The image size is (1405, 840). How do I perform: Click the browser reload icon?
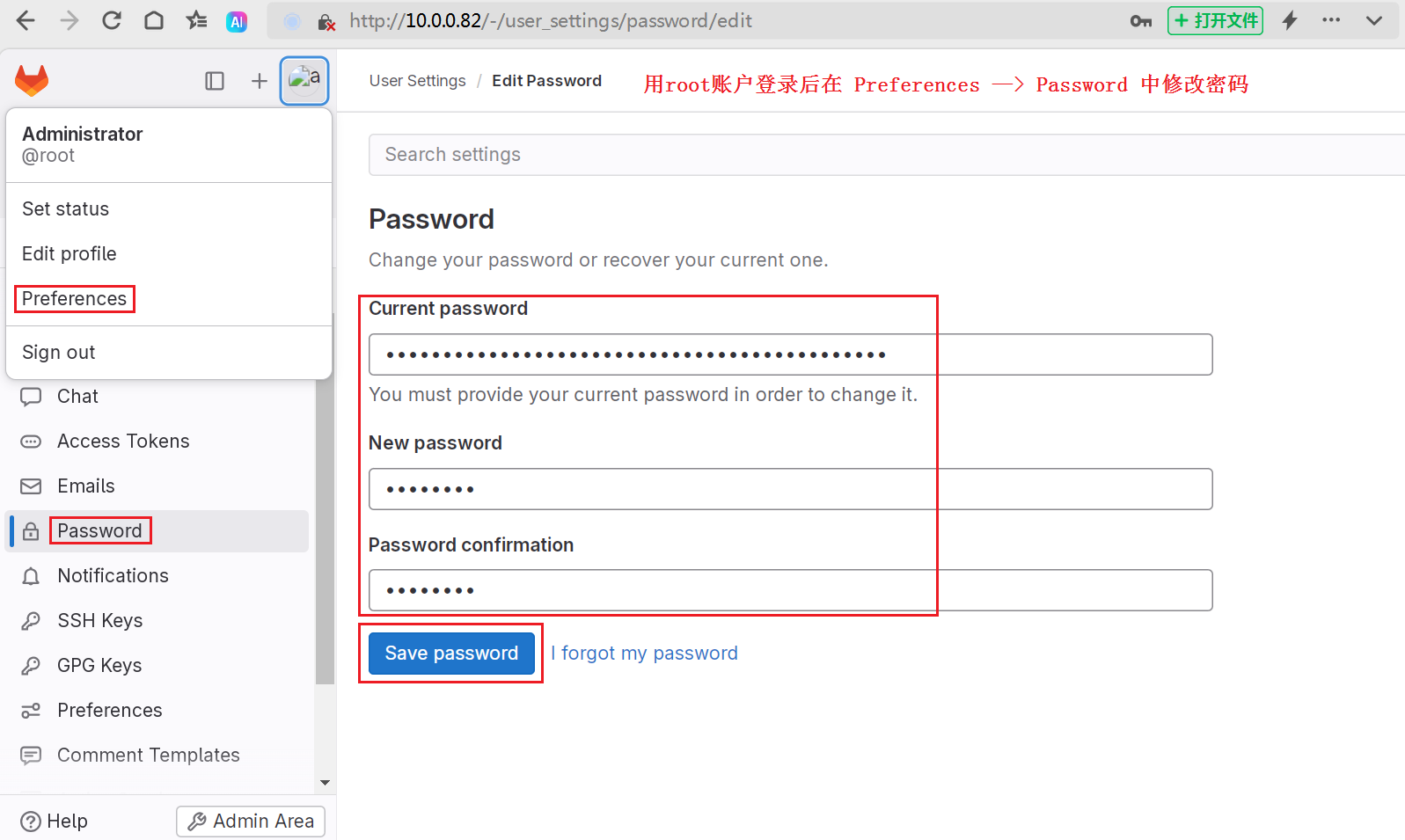click(112, 20)
